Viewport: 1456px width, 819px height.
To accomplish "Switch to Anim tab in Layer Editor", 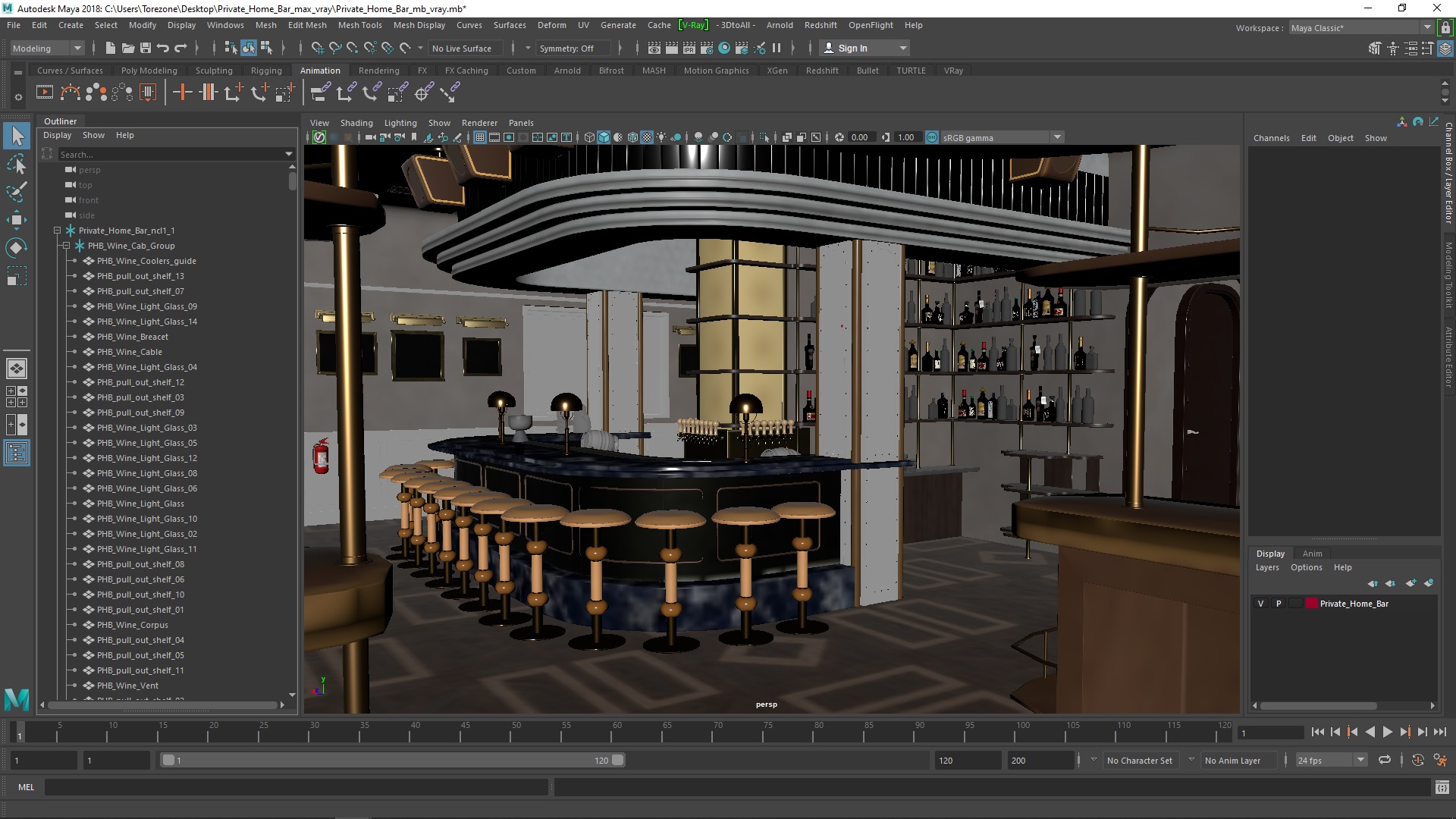I will click(1312, 554).
